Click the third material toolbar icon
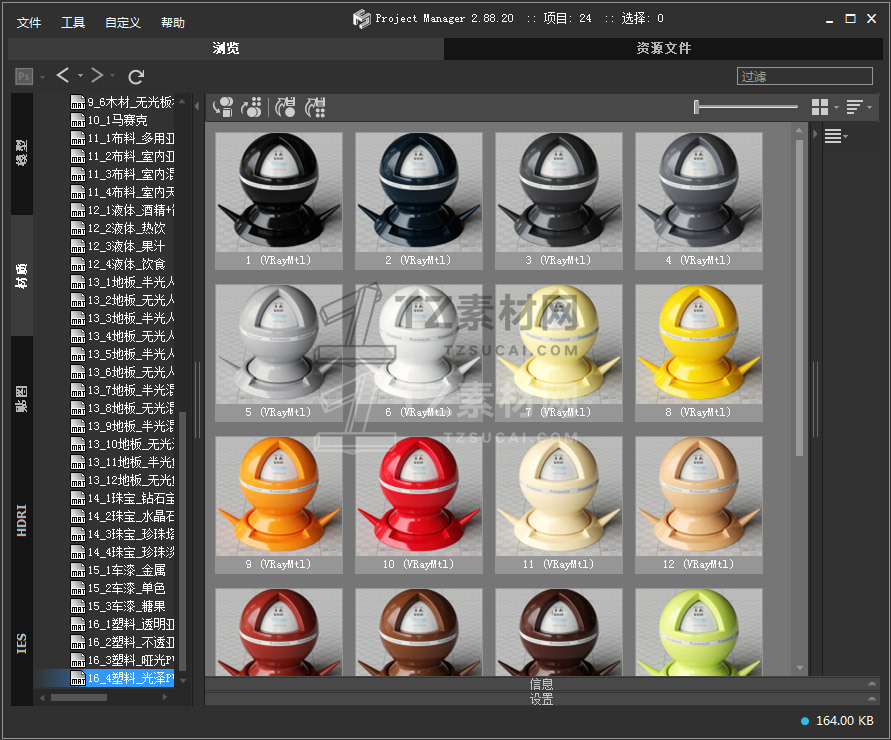 point(285,107)
